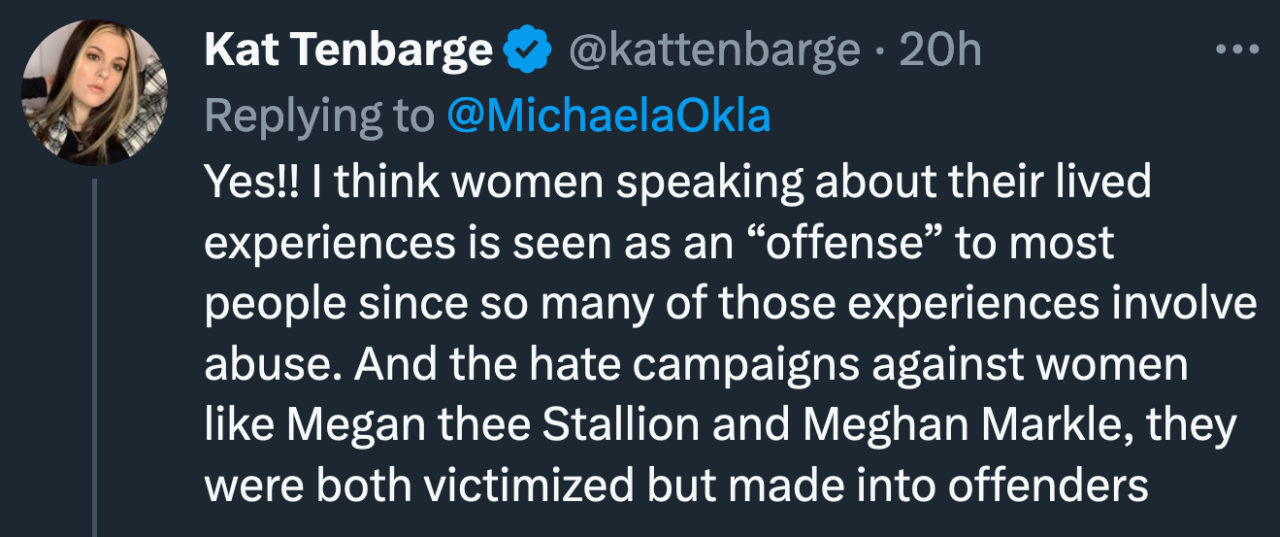Click the "Replying to" label
Image resolution: width=1280 pixels, height=537 pixels.
pos(319,116)
